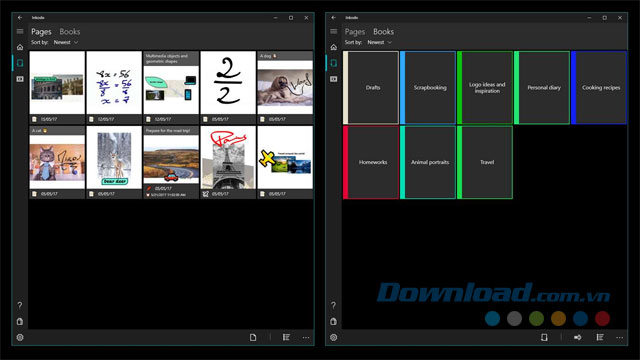Open more options ellipsis in left window
This screenshot has width=640, height=360.
pyautogui.click(x=306, y=338)
